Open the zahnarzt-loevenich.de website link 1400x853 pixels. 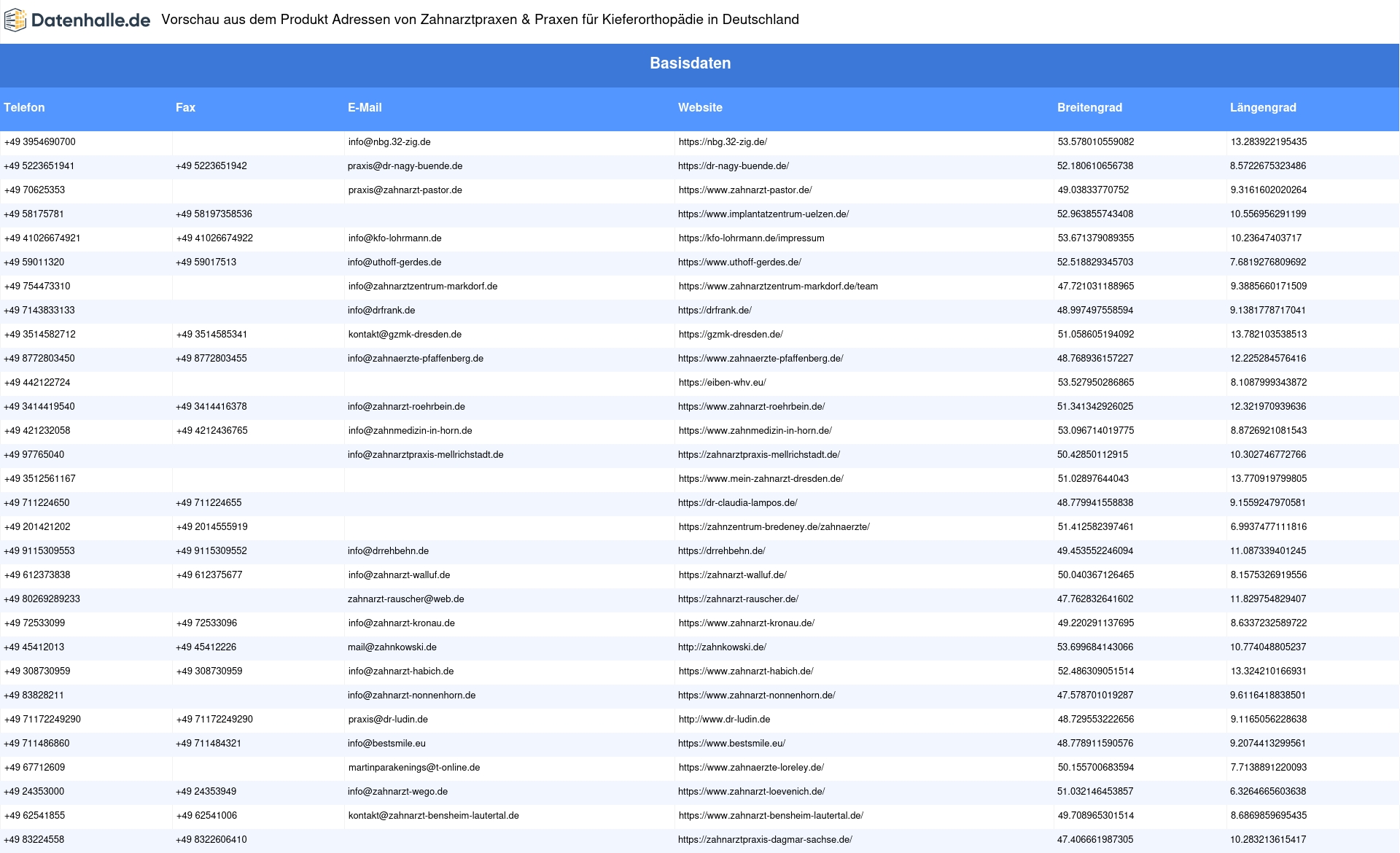[x=752, y=792]
